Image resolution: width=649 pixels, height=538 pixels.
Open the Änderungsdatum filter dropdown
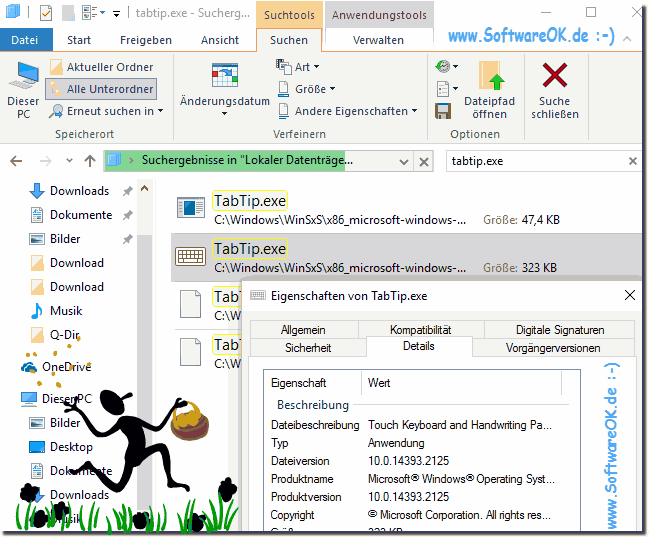(225, 90)
